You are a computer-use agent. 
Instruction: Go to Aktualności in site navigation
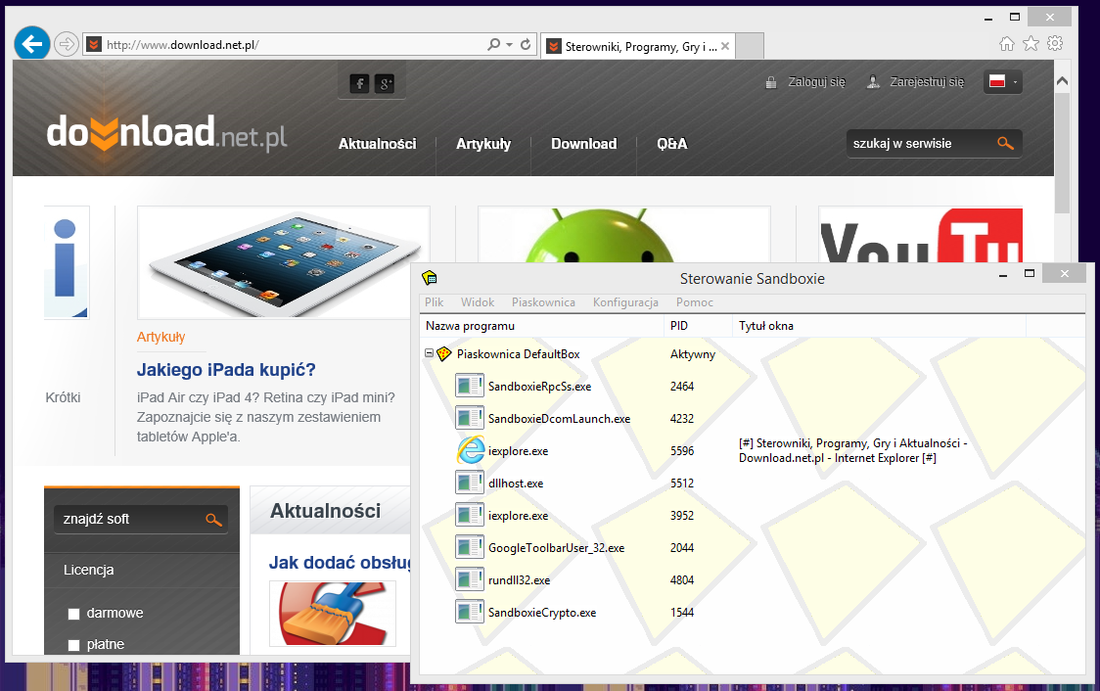[377, 144]
